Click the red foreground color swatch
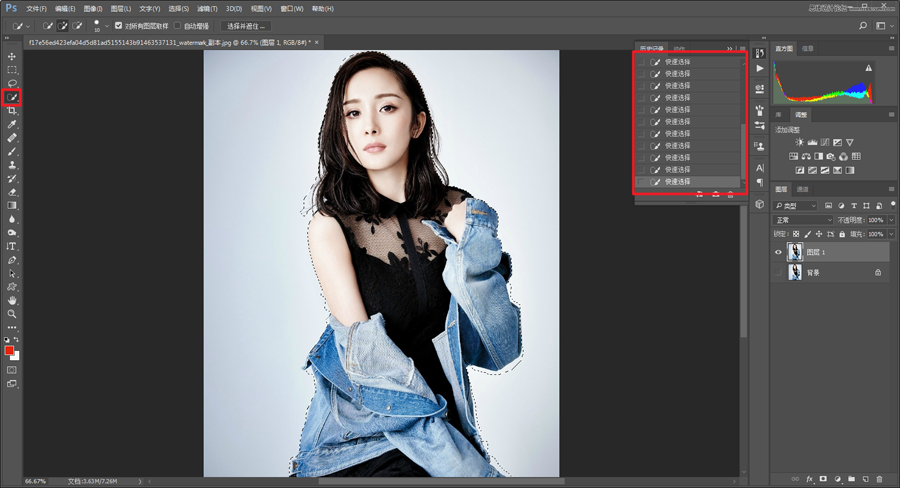900x488 pixels. tap(10, 350)
